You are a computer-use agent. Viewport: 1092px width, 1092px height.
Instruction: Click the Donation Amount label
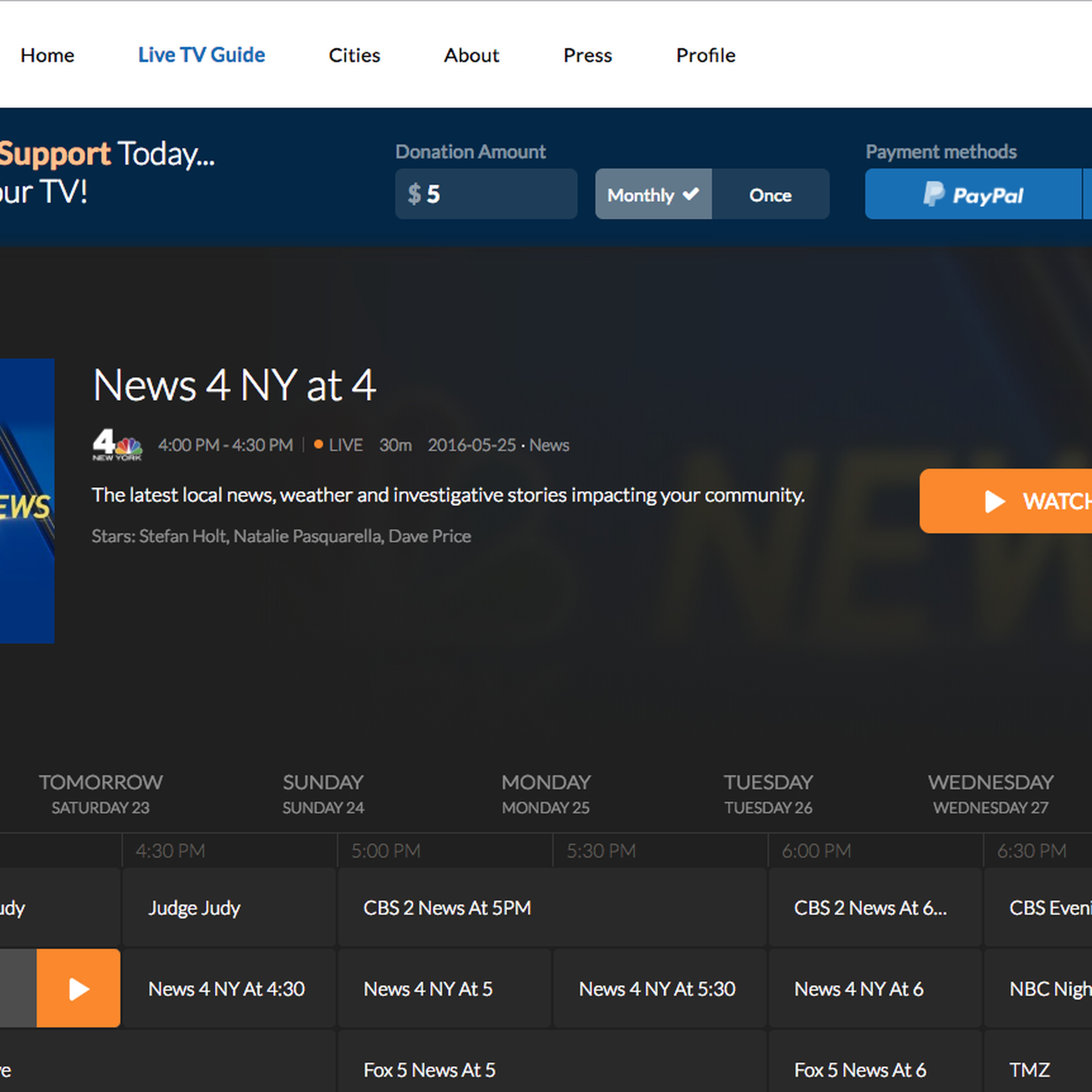471,152
